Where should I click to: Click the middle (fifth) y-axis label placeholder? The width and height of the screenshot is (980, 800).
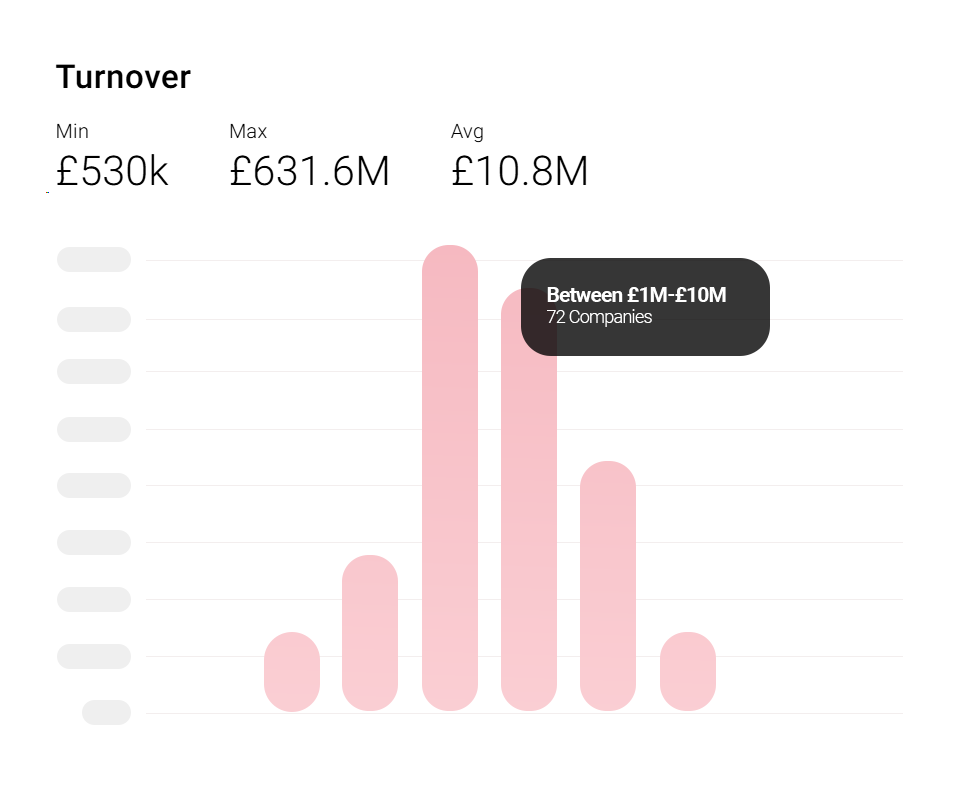point(94,485)
